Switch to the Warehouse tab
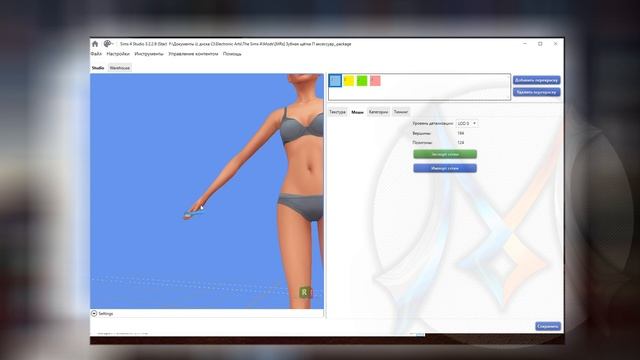Viewport: 640px width, 360px height. click(x=120, y=68)
